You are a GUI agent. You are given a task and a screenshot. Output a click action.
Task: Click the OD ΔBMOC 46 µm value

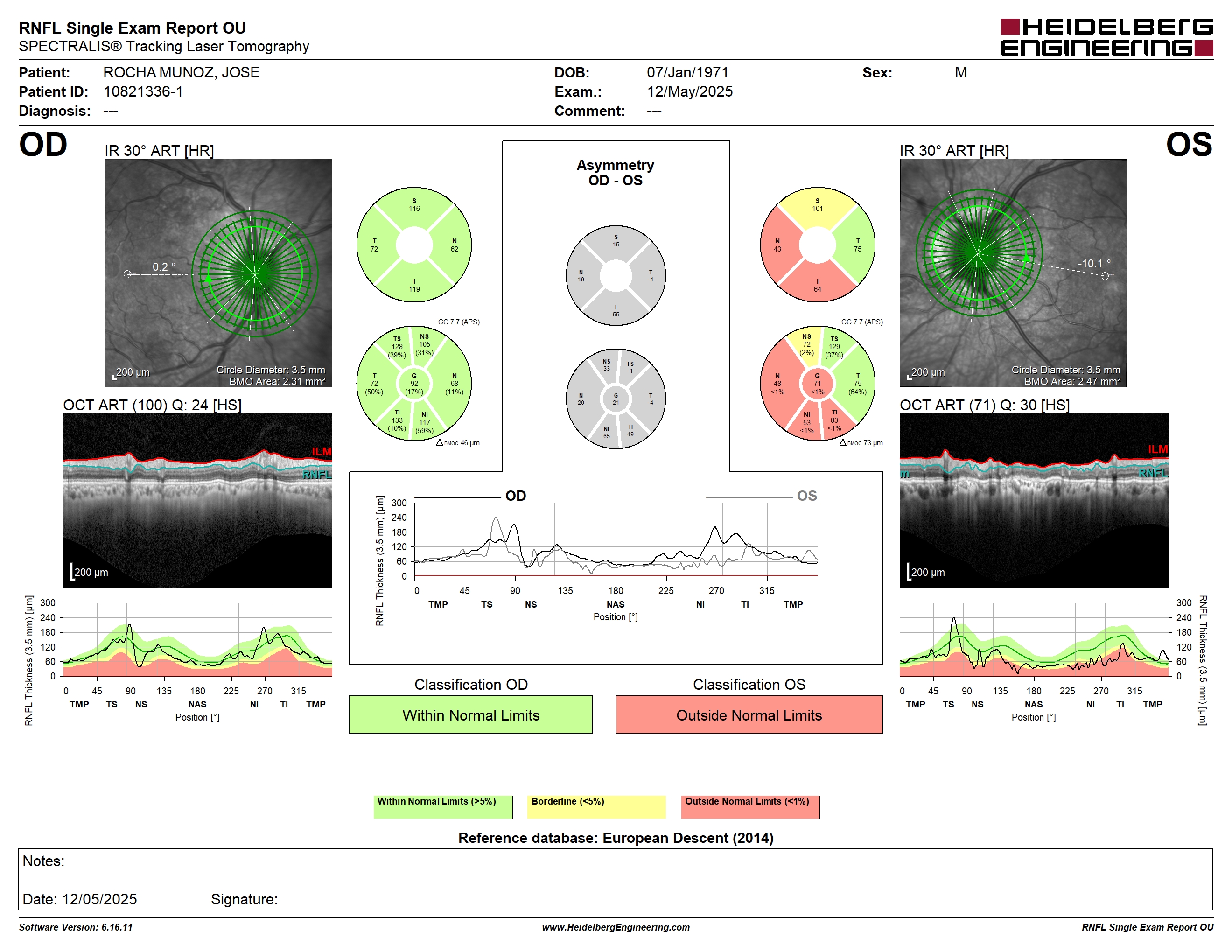[x=458, y=443]
